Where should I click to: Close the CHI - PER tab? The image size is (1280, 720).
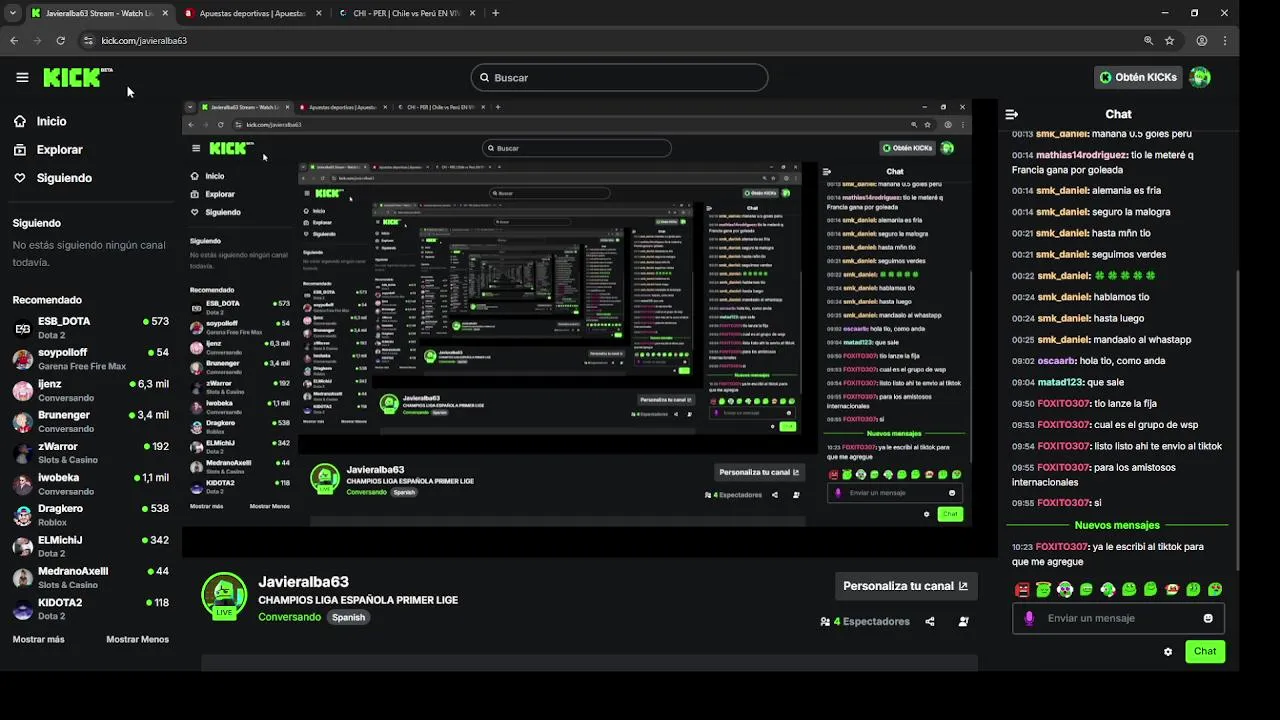tap(473, 13)
